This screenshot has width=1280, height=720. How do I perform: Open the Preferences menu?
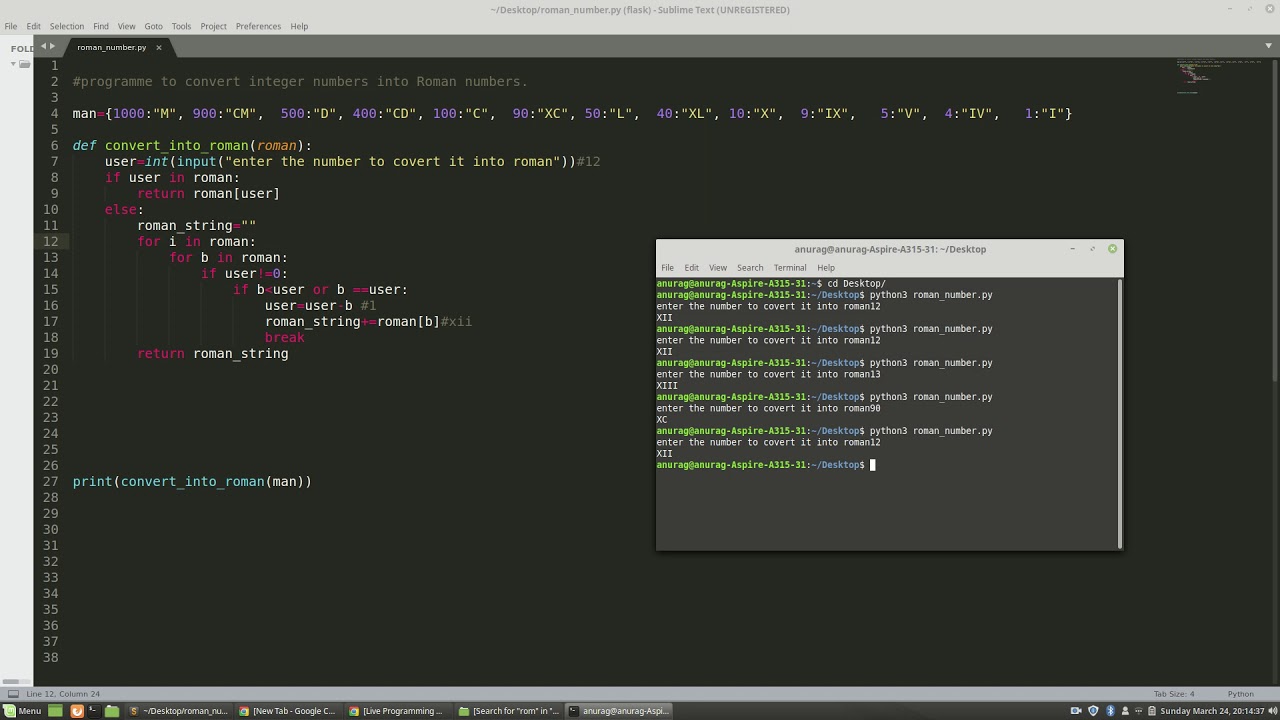tap(258, 26)
